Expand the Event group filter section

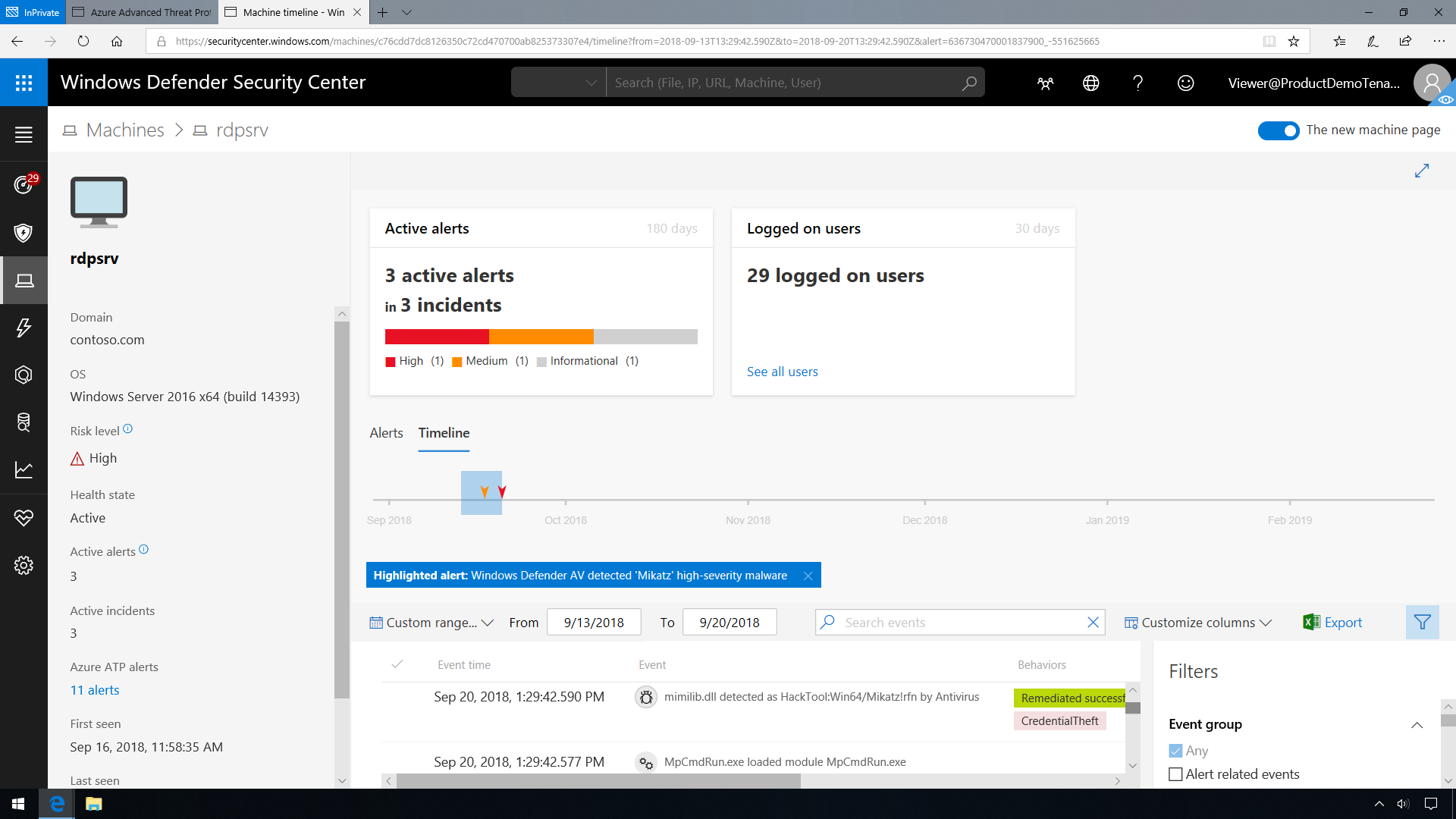[1418, 724]
